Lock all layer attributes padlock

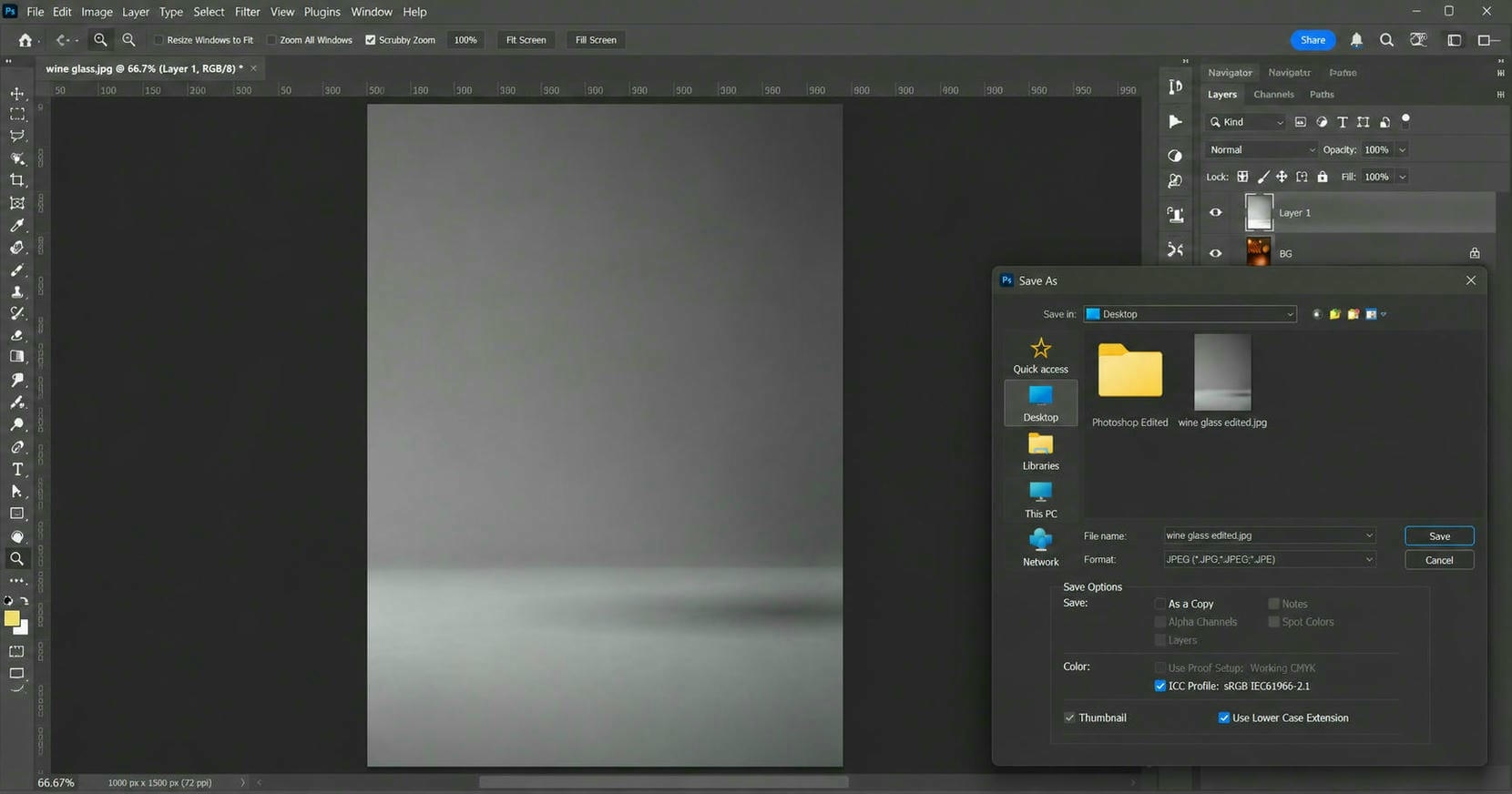point(1323,177)
